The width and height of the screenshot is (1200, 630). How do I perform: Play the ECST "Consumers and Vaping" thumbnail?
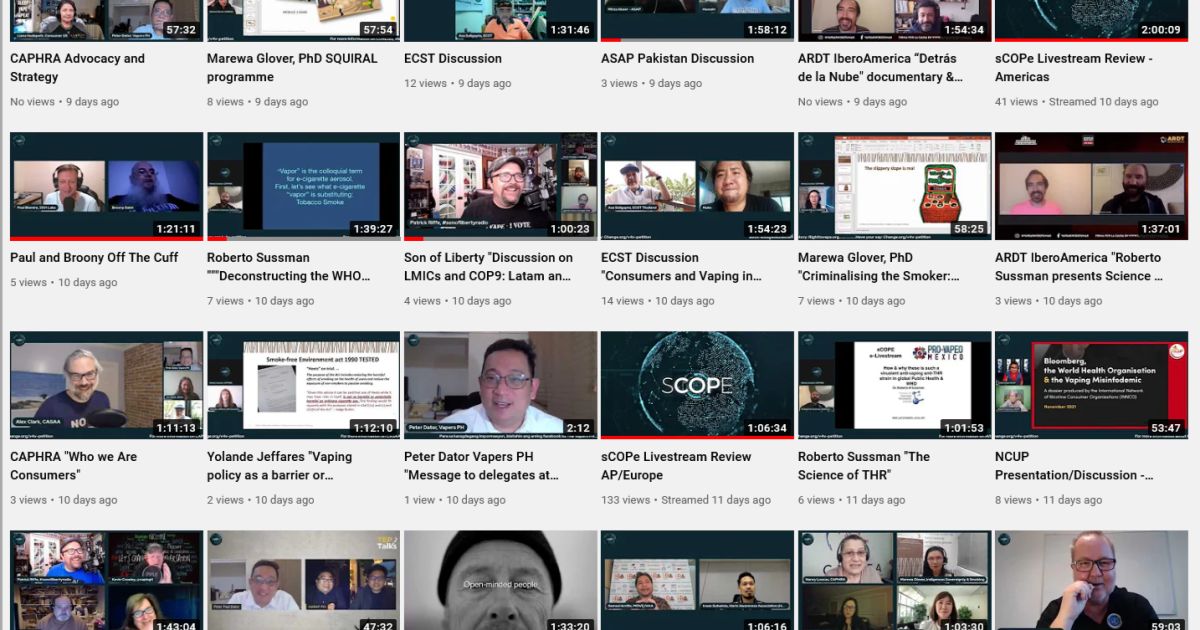pos(697,187)
